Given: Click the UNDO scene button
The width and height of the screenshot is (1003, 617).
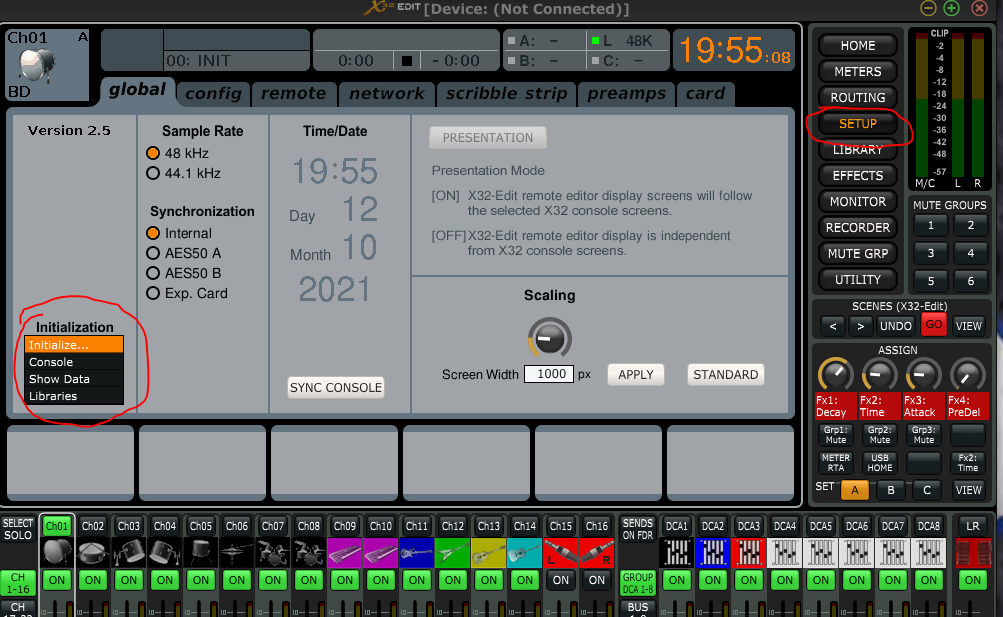Looking at the screenshot, I should pos(896,326).
